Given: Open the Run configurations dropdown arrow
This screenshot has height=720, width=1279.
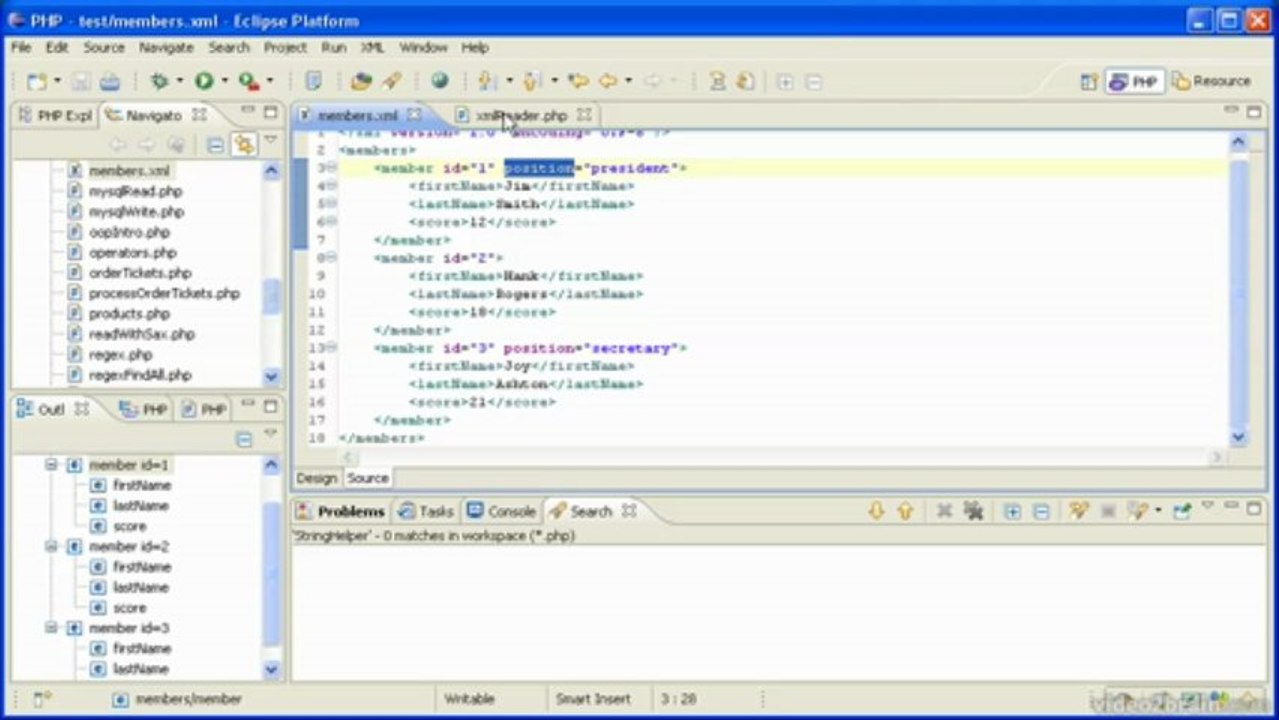Looking at the screenshot, I should [x=223, y=81].
